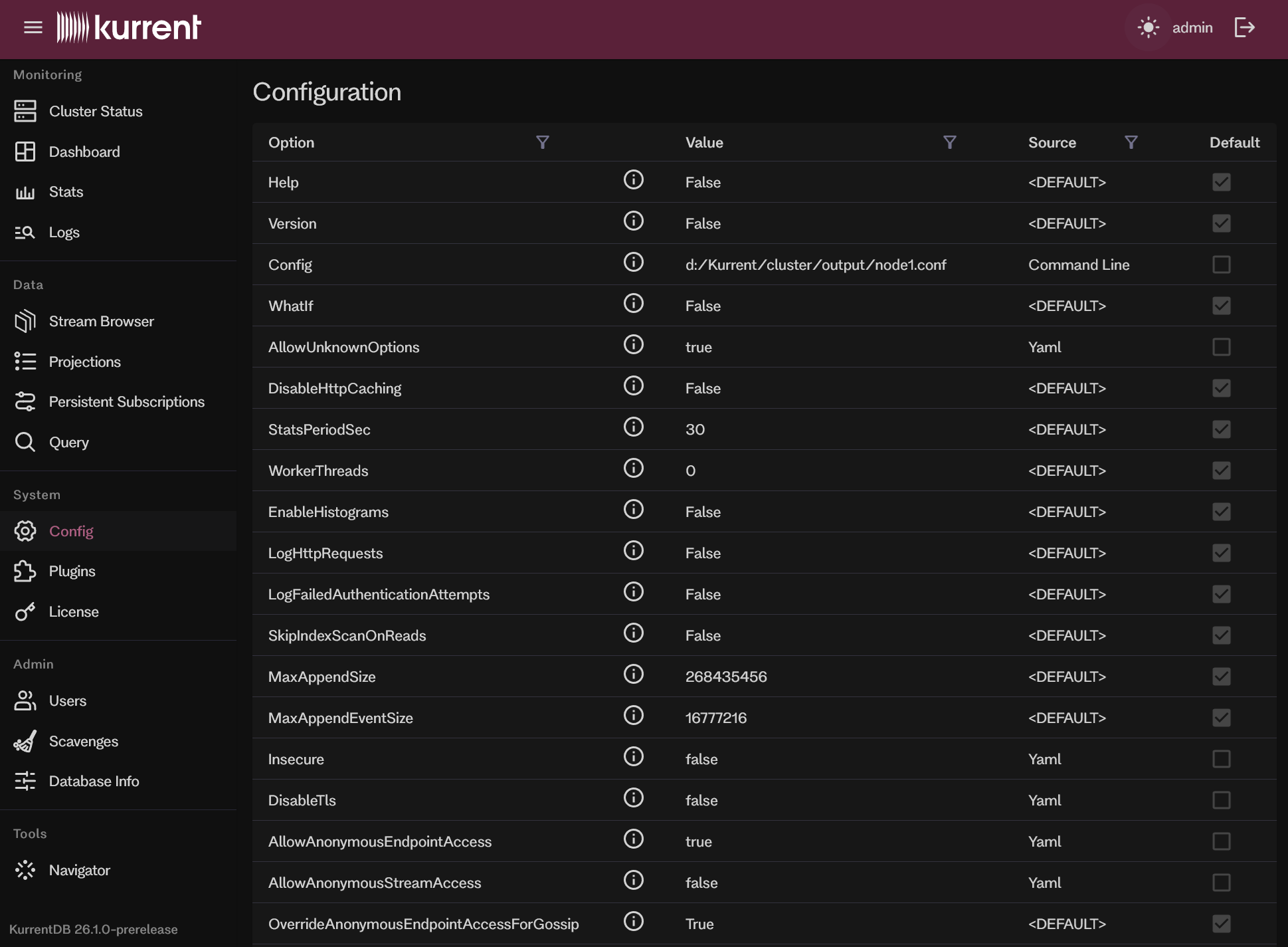Click the Default column header
The height and width of the screenshot is (947, 1288).
(1234, 142)
